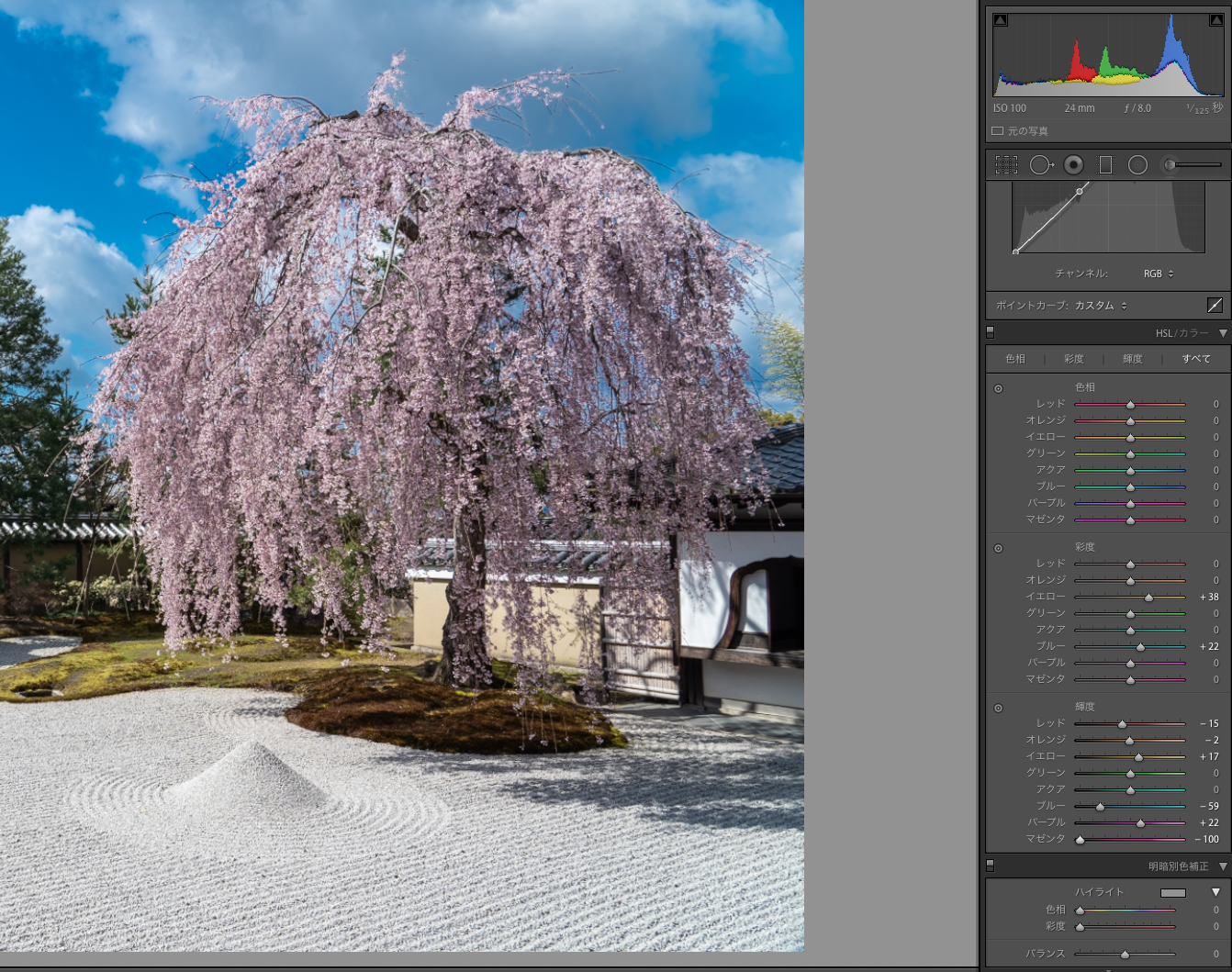Click the histogram graph
Screen dimensions: 1232x972
(1108, 54)
